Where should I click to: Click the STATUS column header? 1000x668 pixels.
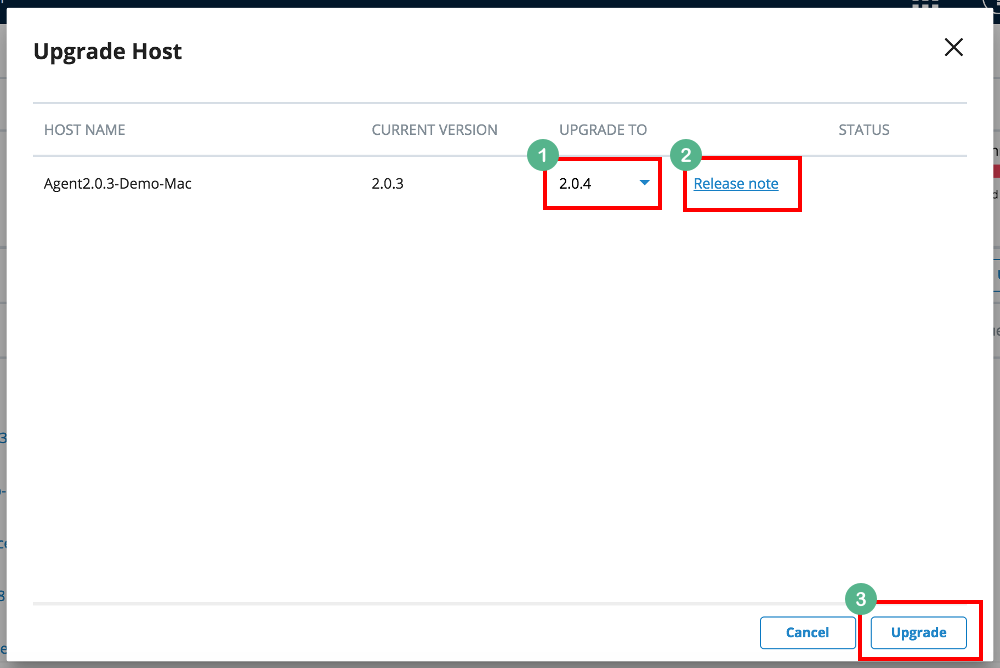(864, 130)
